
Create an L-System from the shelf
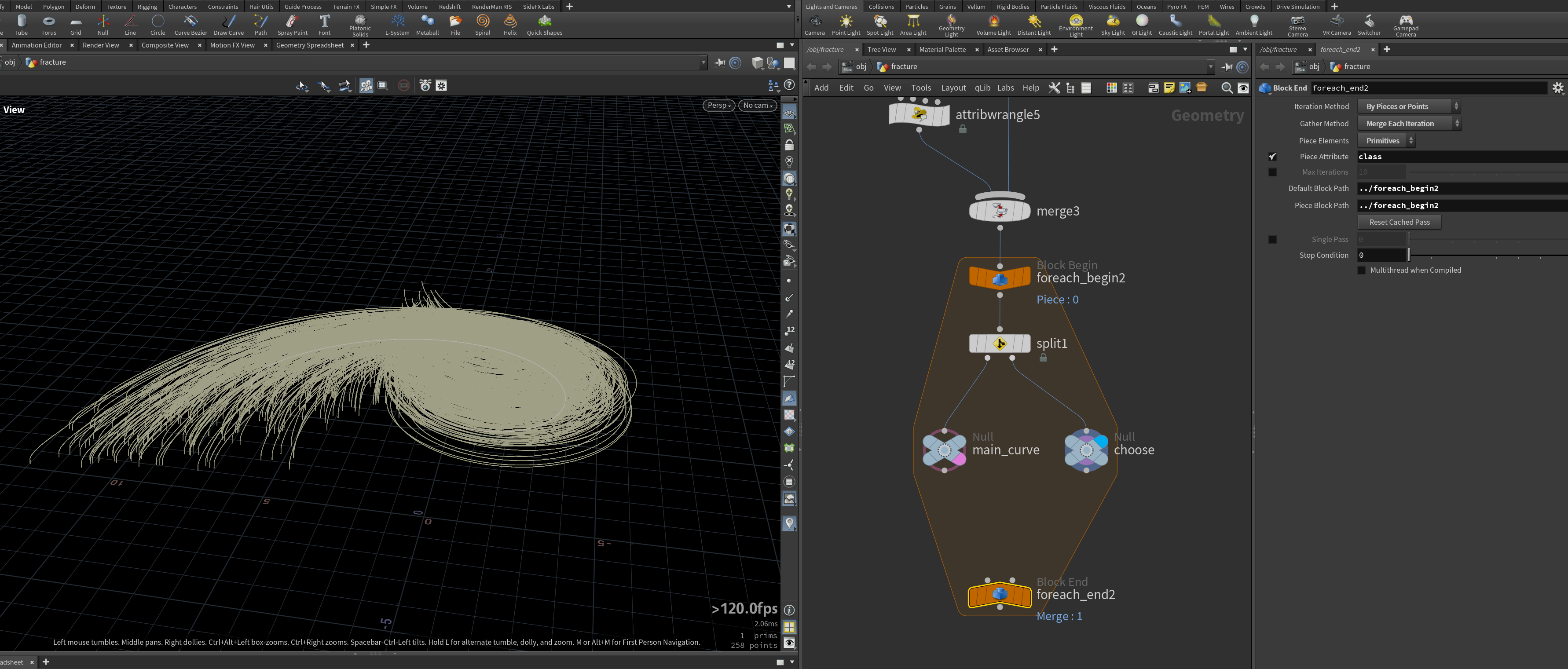point(397,25)
